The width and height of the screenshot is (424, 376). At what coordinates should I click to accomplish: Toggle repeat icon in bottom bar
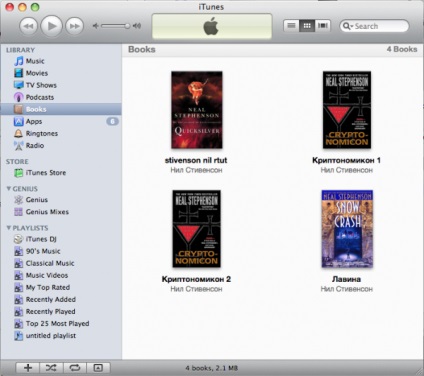point(75,368)
